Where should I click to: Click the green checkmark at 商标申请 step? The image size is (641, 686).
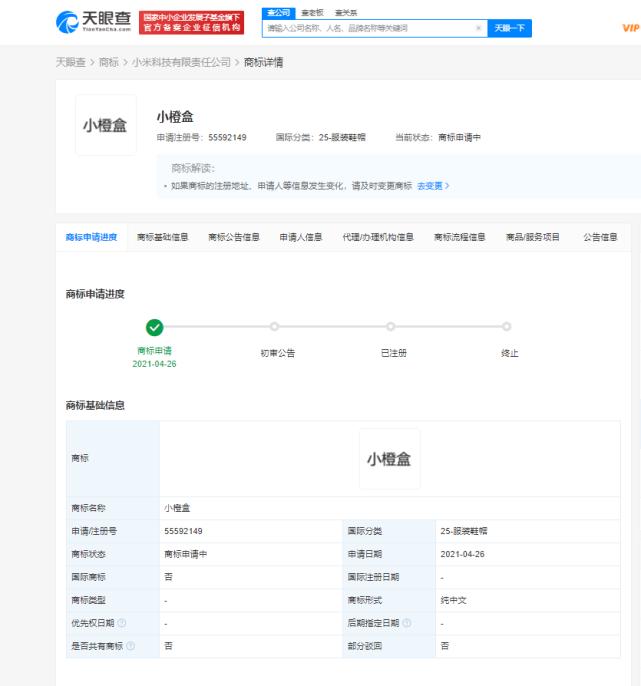pos(153,326)
